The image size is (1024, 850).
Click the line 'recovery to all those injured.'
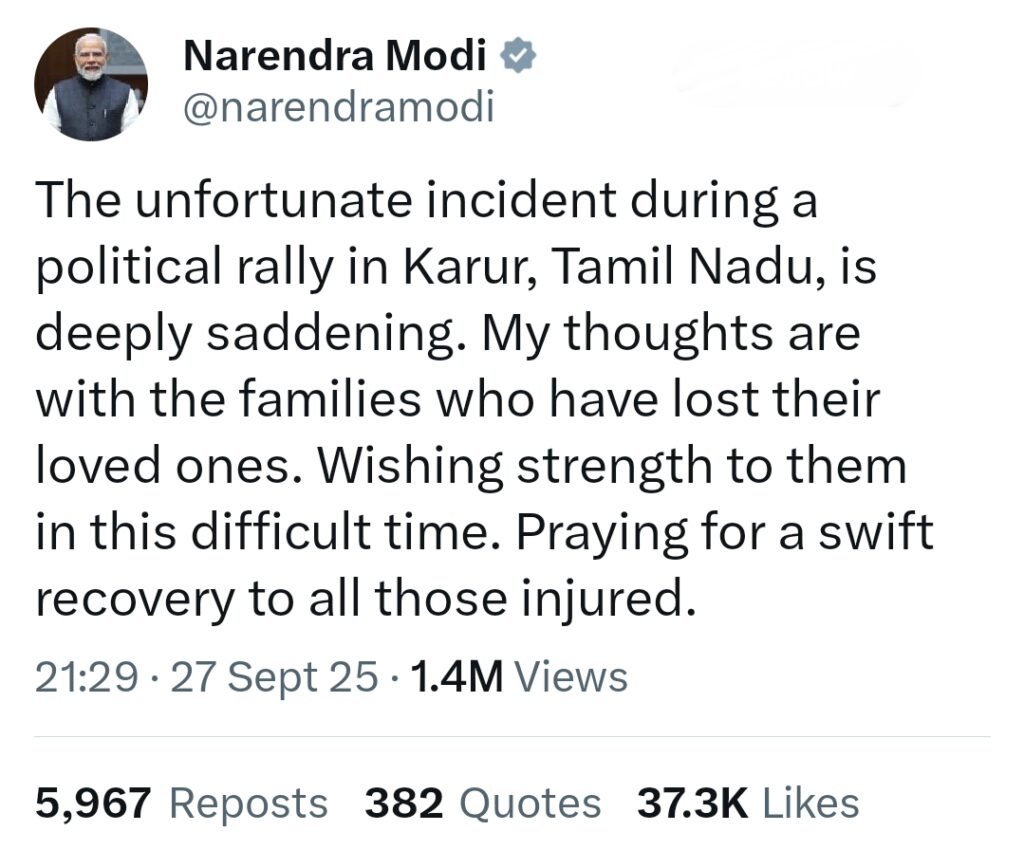click(x=364, y=597)
